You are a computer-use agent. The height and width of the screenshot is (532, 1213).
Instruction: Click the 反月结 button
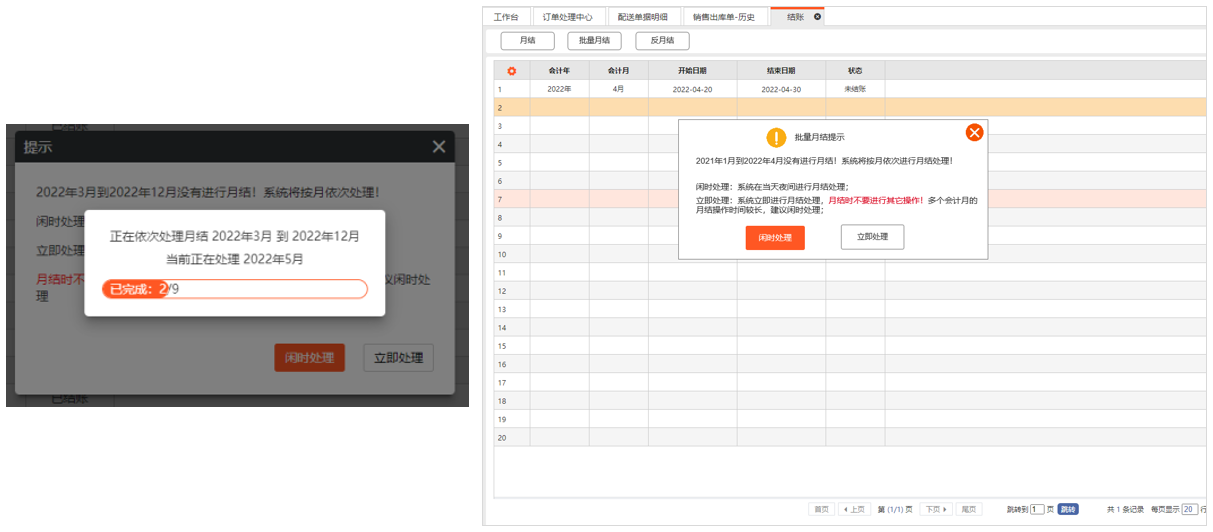pos(662,41)
